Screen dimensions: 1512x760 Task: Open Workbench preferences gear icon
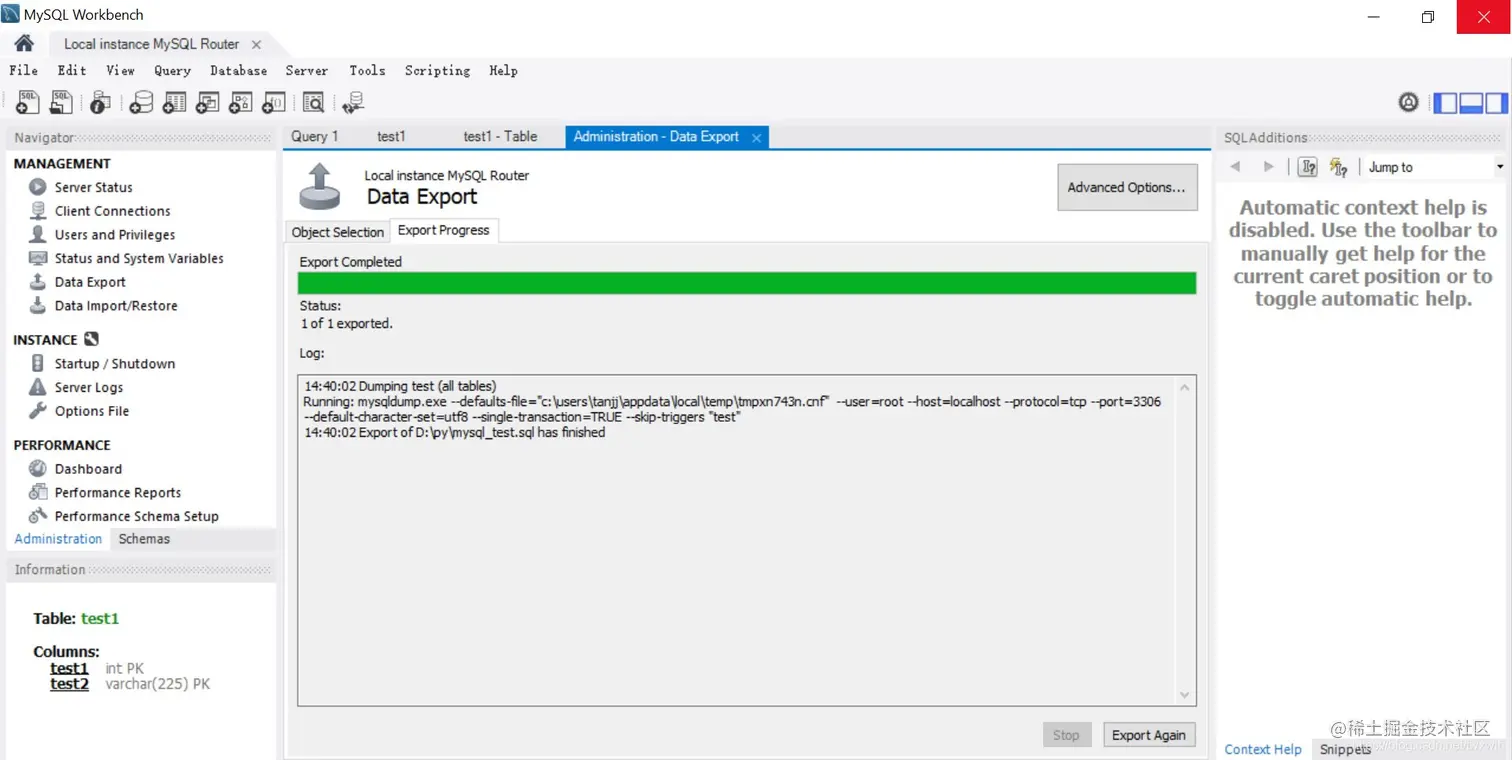1408,102
